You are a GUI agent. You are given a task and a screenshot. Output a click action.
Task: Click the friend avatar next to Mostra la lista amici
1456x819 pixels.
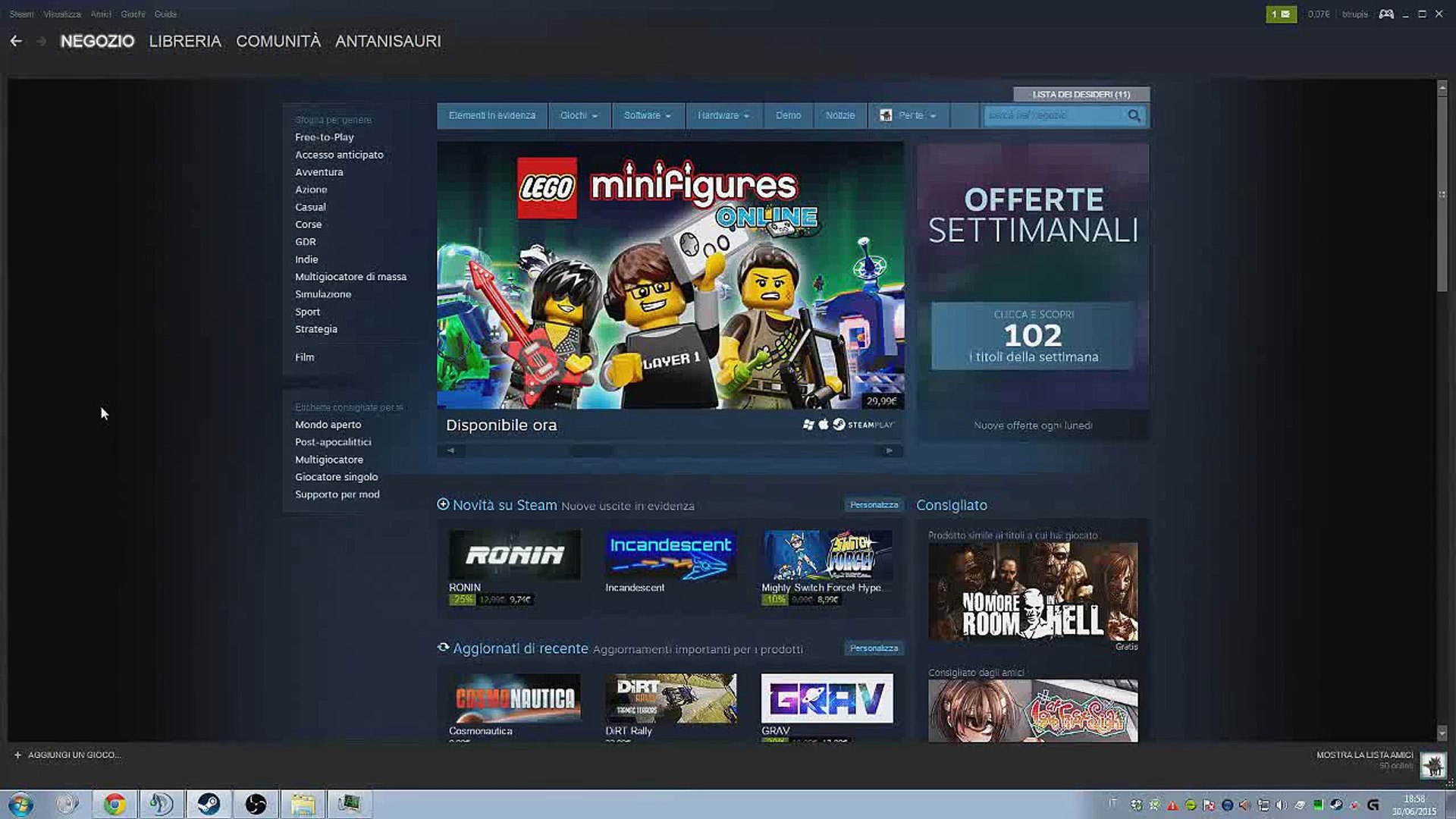click(x=1432, y=764)
